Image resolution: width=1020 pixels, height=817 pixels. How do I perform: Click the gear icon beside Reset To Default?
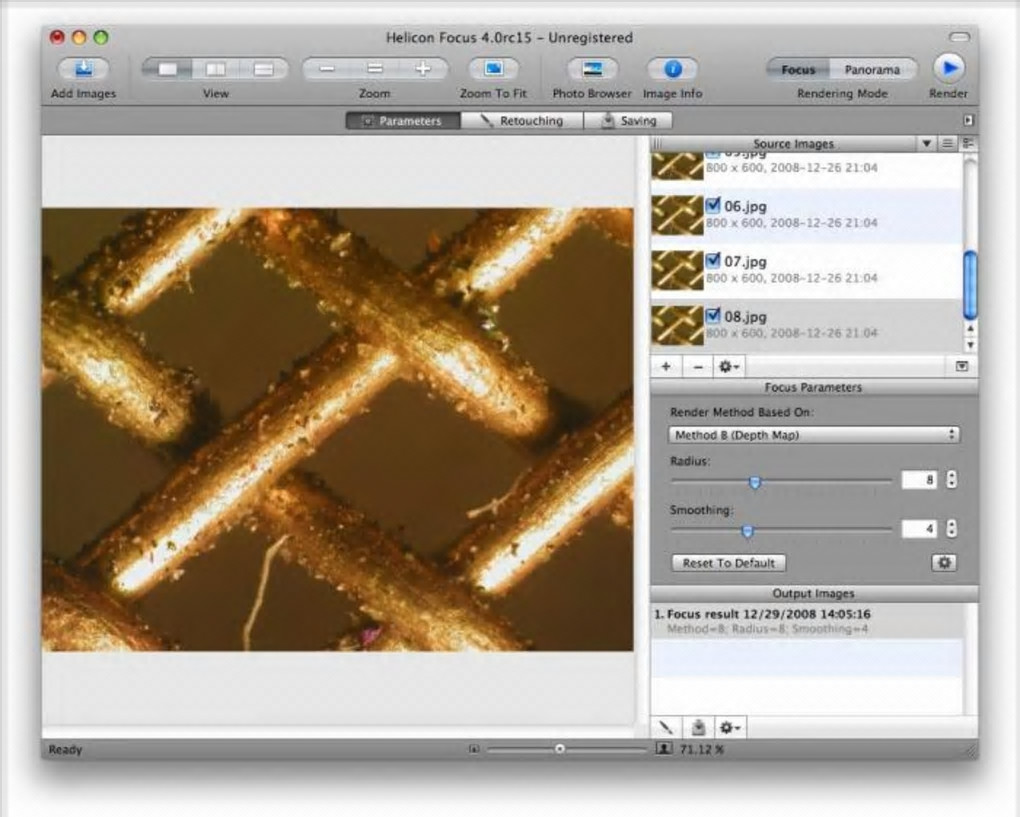[943, 563]
